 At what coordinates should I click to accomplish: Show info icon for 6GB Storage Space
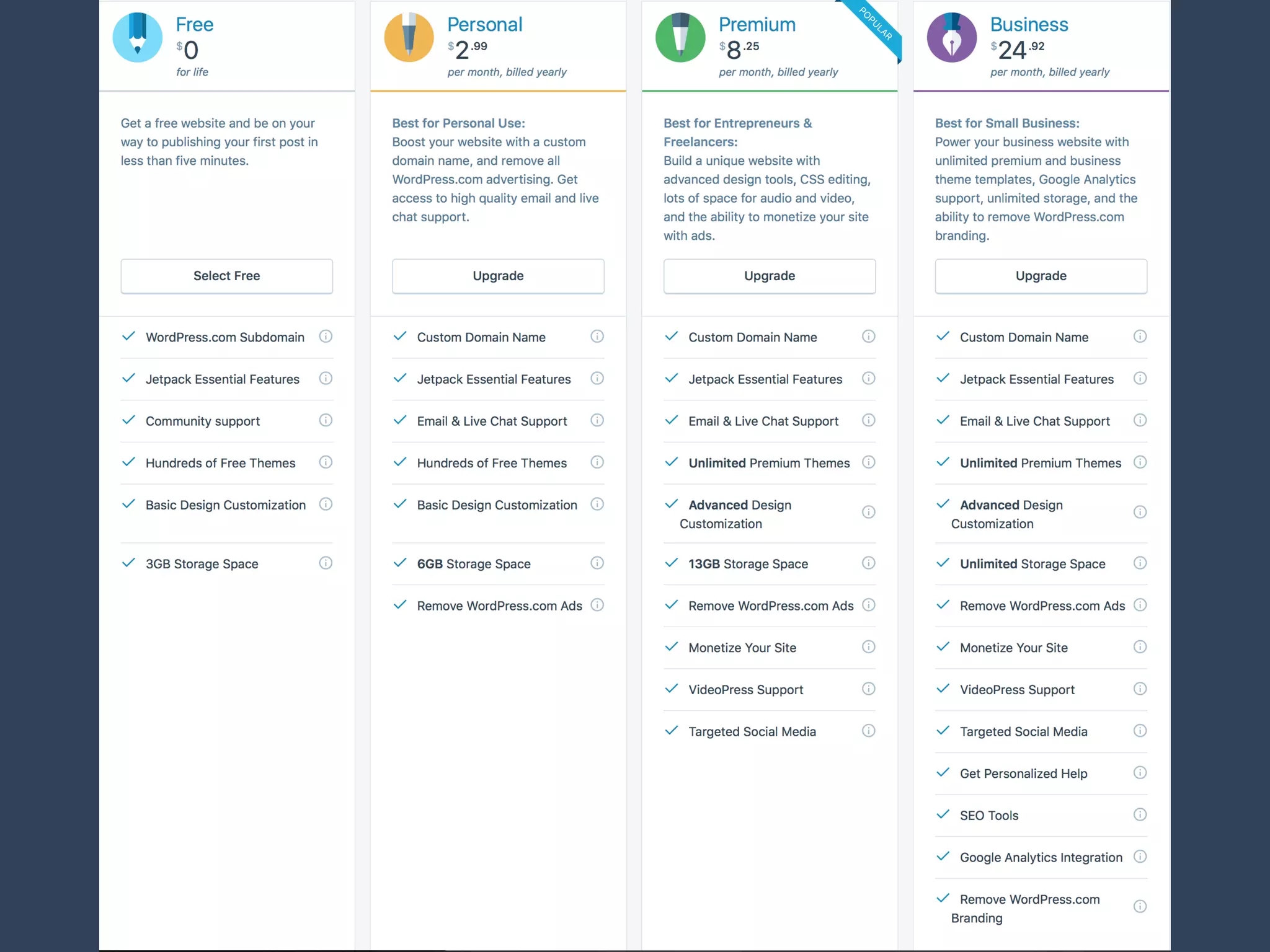tap(597, 563)
